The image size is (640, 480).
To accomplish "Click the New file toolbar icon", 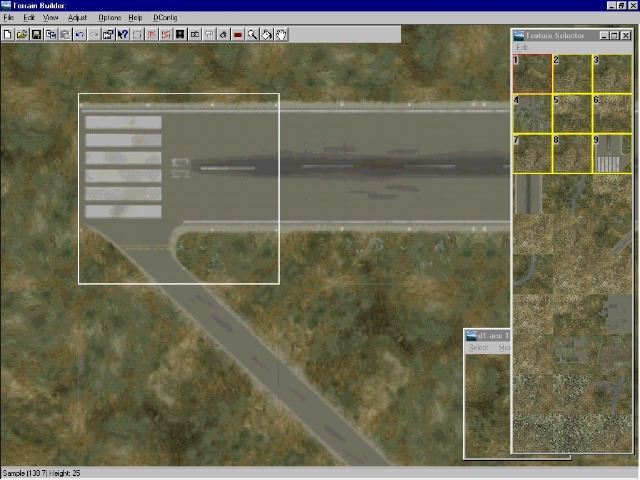I will (8, 34).
